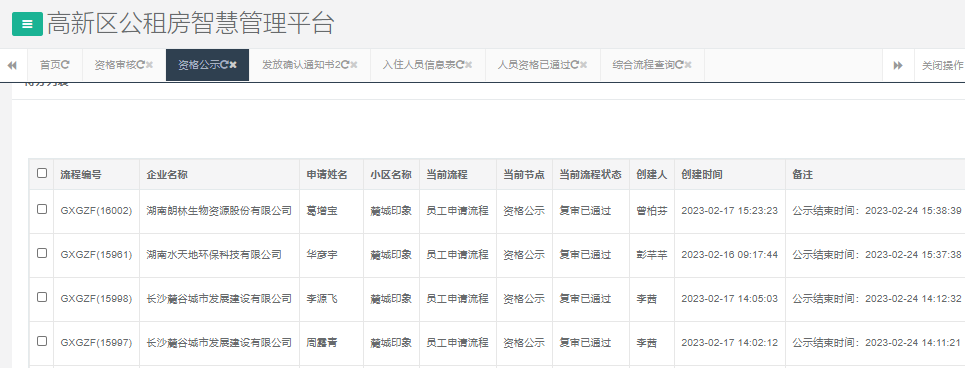Click the 创建人 column header
Viewport: 965px width, 368px height.
click(652, 175)
